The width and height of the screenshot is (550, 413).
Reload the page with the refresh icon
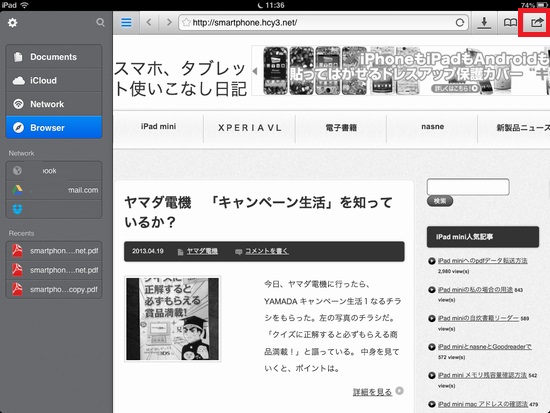pyautogui.click(x=460, y=23)
